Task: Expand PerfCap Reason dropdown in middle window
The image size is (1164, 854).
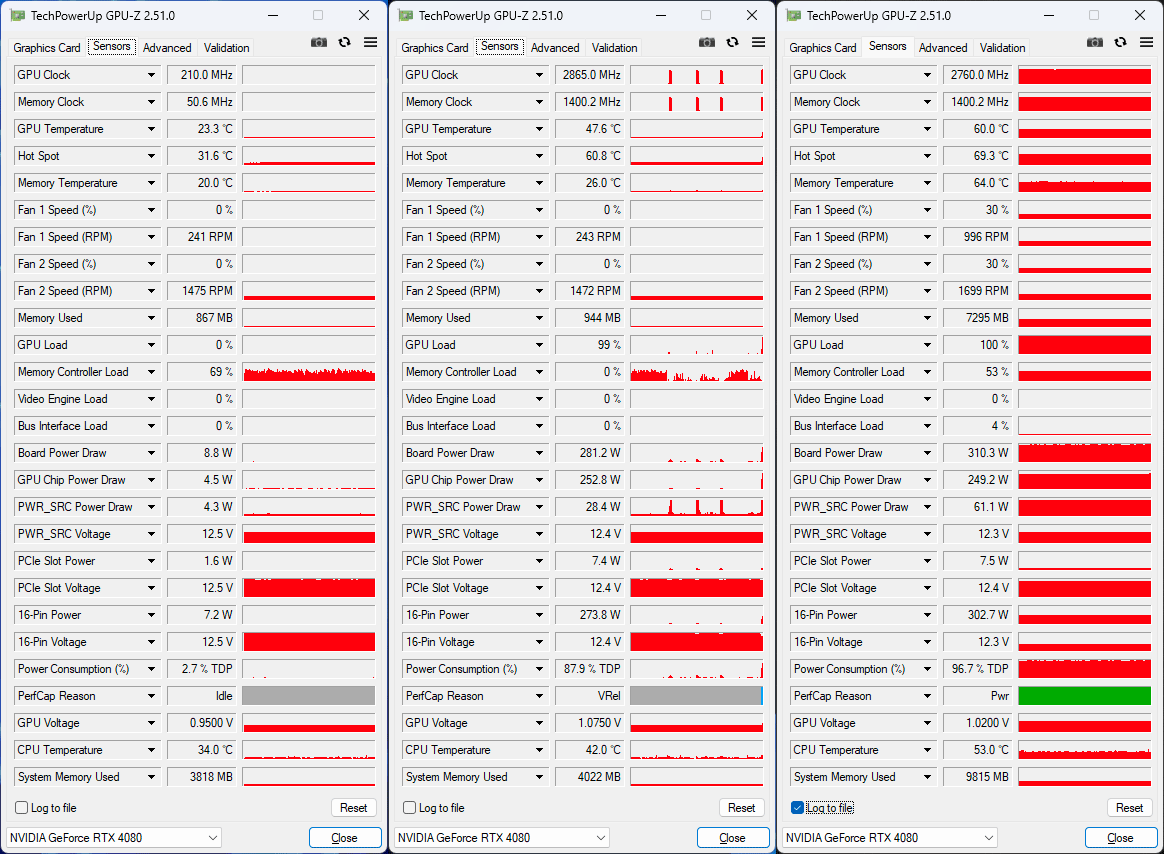Action: (x=540, y=696)
